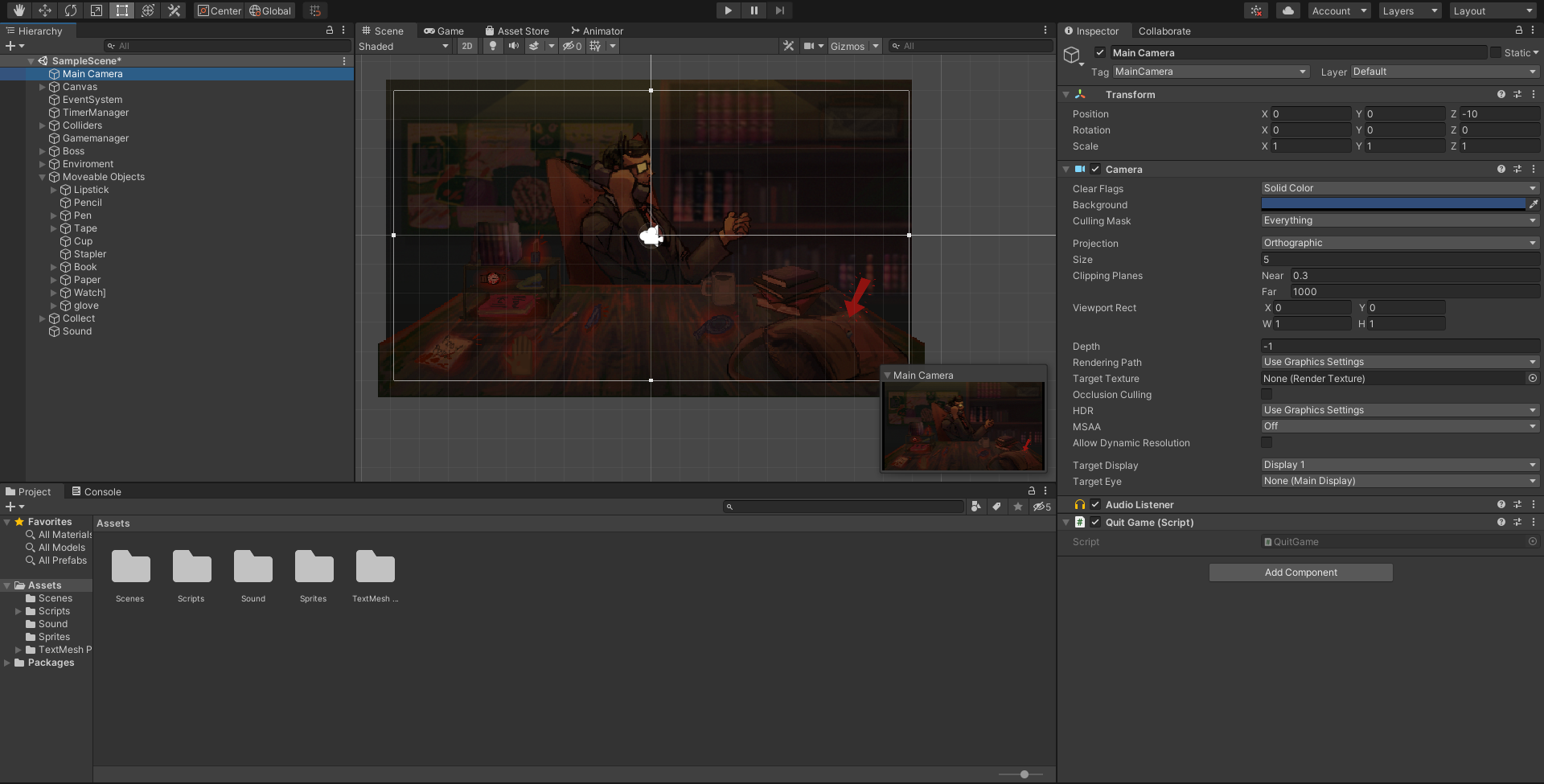Image resolution: width=1544 pixels, height=784 pixels.
Task: Select TimerManager in Hierarchy
Action: [x=96, y=113]
